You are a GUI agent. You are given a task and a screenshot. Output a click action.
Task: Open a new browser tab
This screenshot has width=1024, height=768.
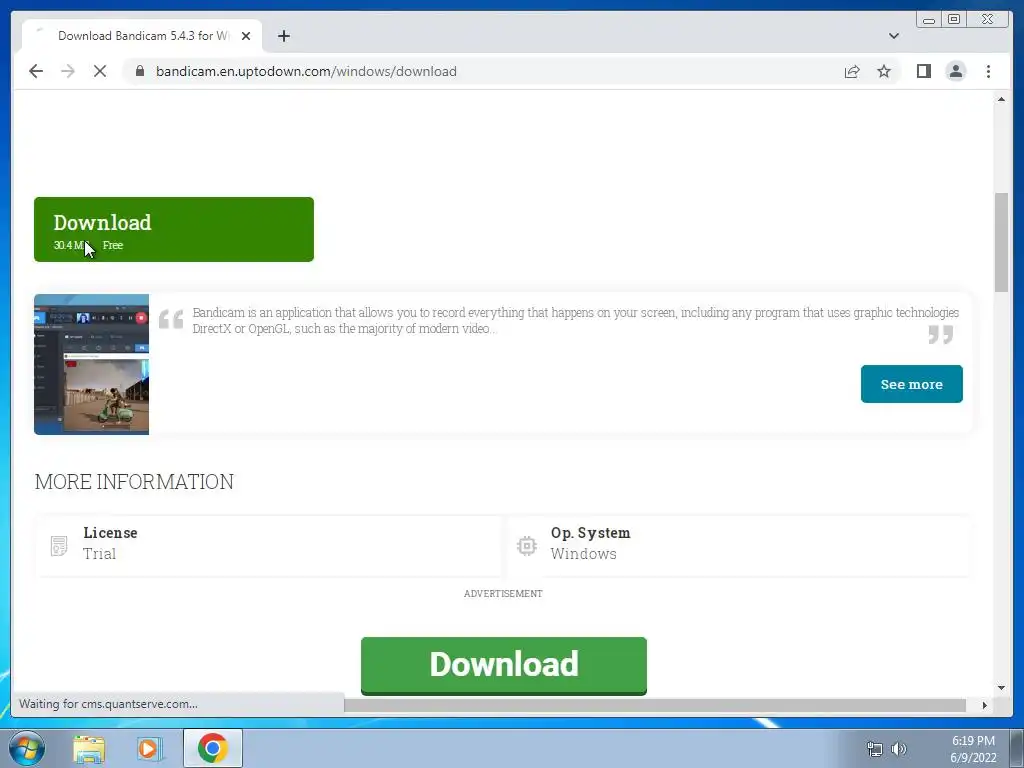(283, 36)
